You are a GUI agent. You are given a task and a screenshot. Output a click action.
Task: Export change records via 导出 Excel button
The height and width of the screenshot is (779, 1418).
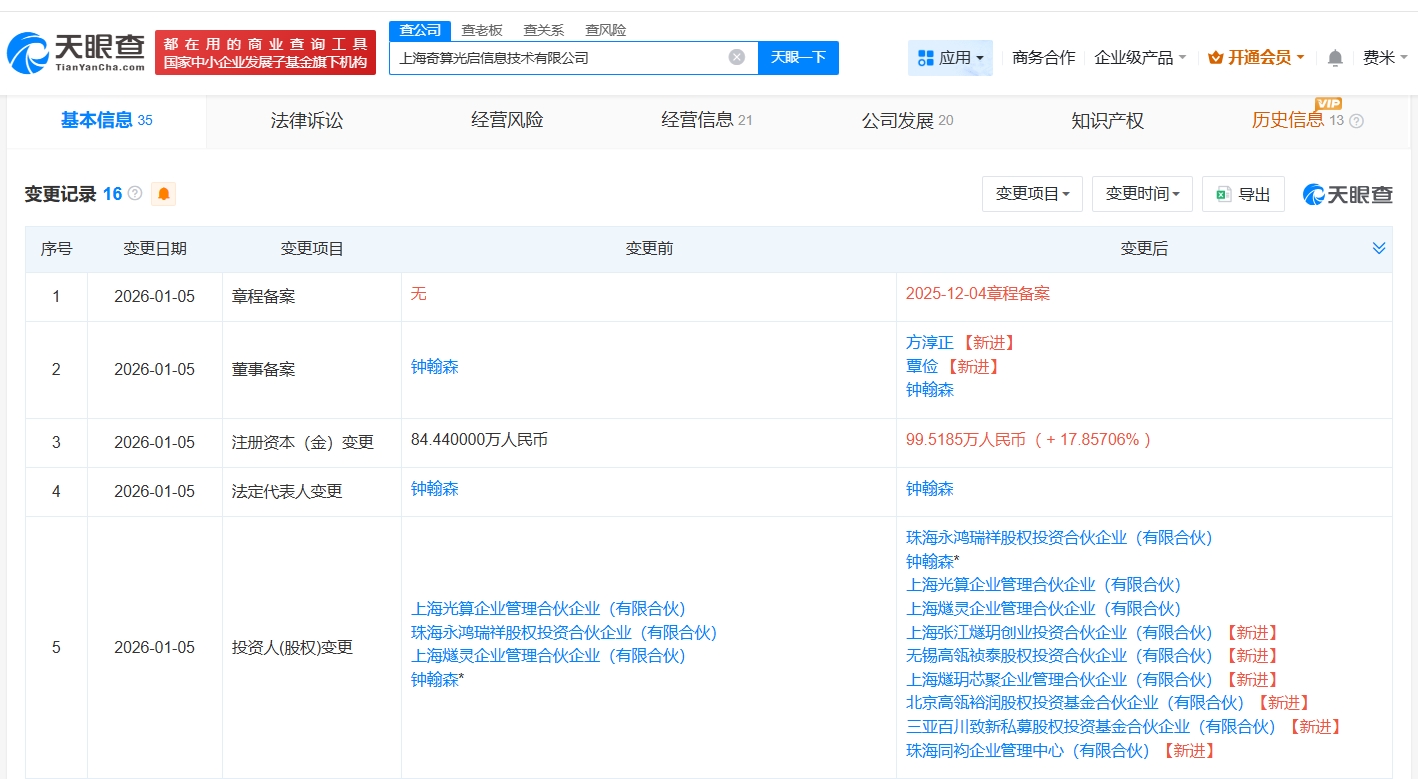click(1243, 194)
